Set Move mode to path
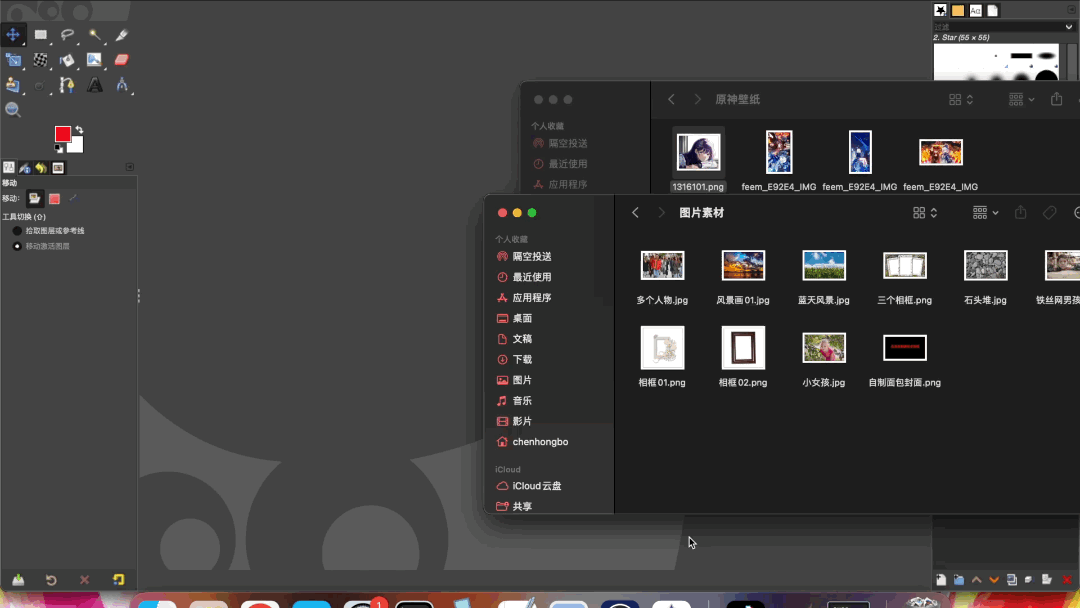Viewport: 1080px width, 608px height. (x=73, y=198)
